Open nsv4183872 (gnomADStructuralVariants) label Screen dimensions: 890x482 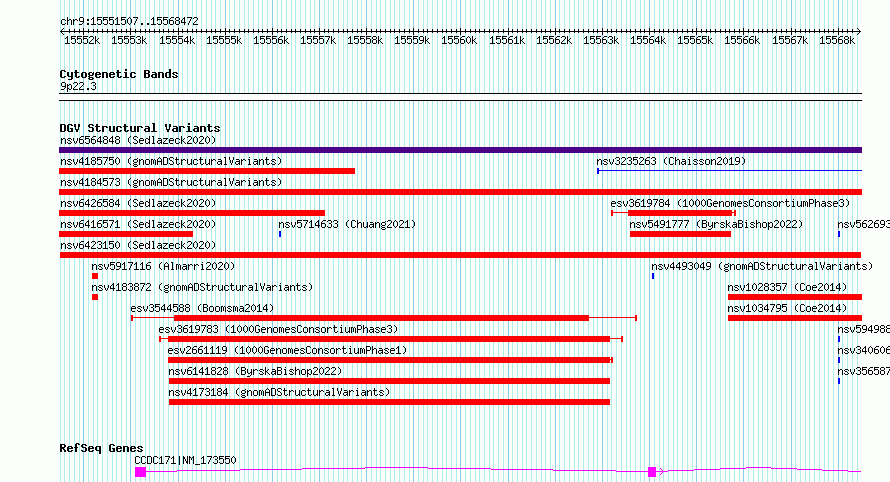coord(202,287)
